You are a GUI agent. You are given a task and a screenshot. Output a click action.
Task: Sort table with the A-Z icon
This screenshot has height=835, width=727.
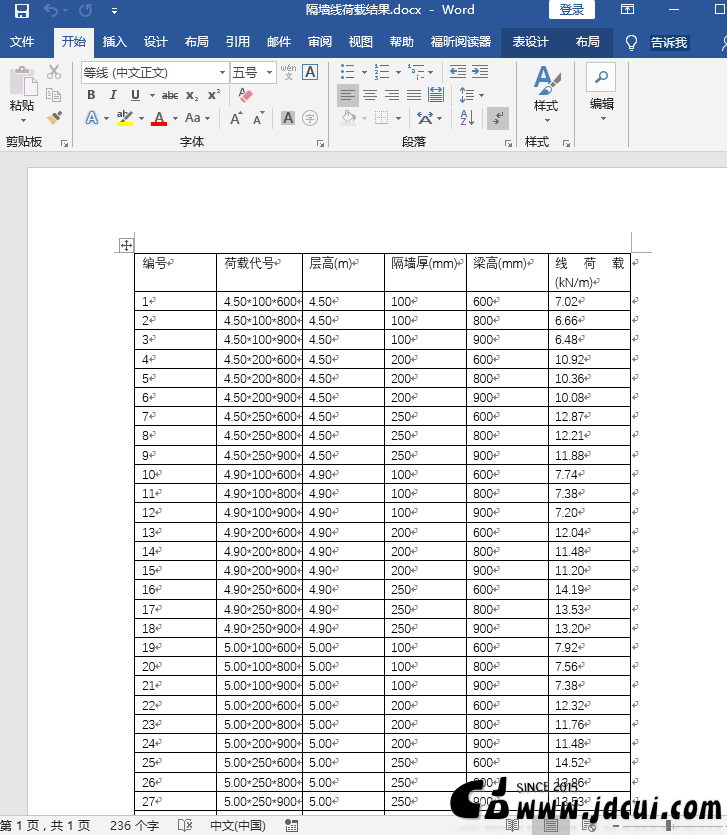(x=467, y=118)
